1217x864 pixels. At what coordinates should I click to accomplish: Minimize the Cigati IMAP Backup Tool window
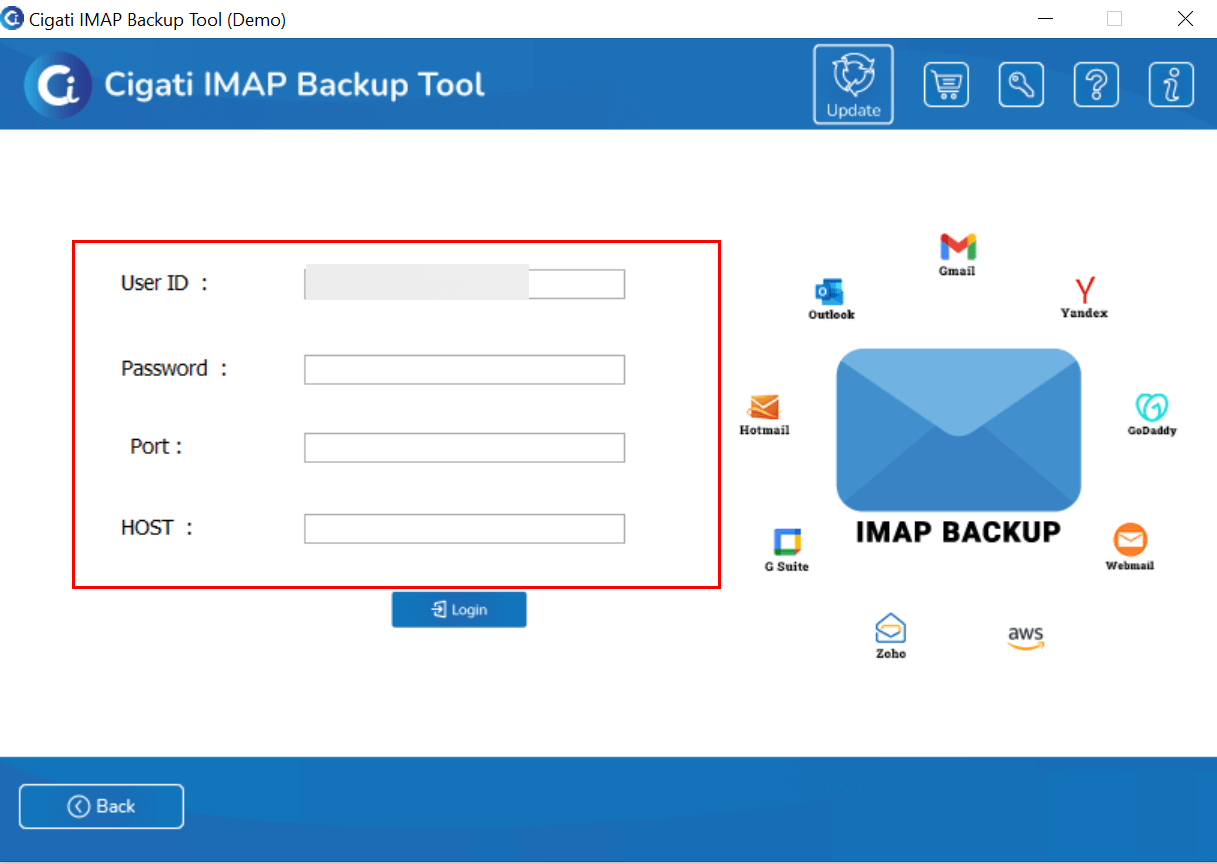(1046, 19)
